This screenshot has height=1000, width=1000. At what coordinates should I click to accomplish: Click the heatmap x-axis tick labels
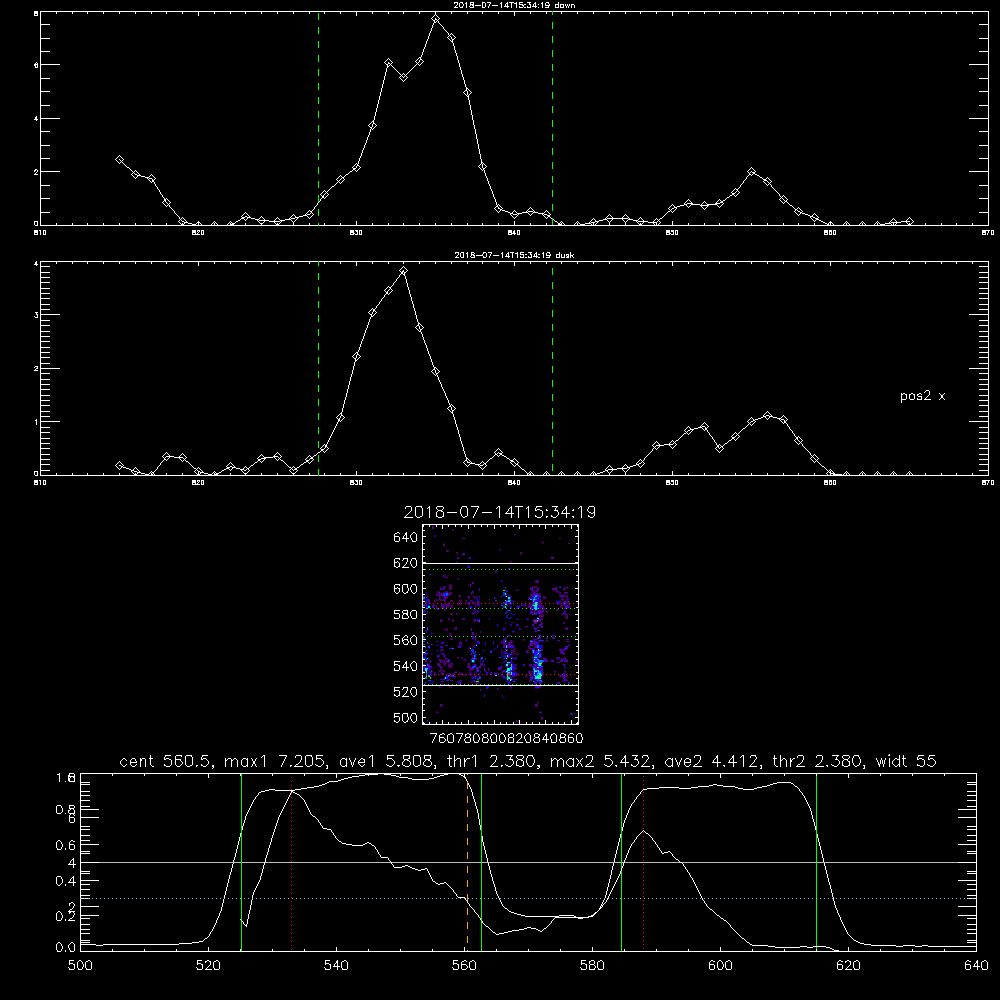[506, 739]
